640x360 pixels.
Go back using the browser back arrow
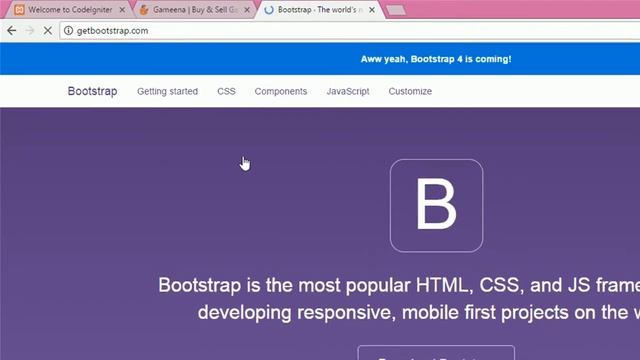[11, 31]
